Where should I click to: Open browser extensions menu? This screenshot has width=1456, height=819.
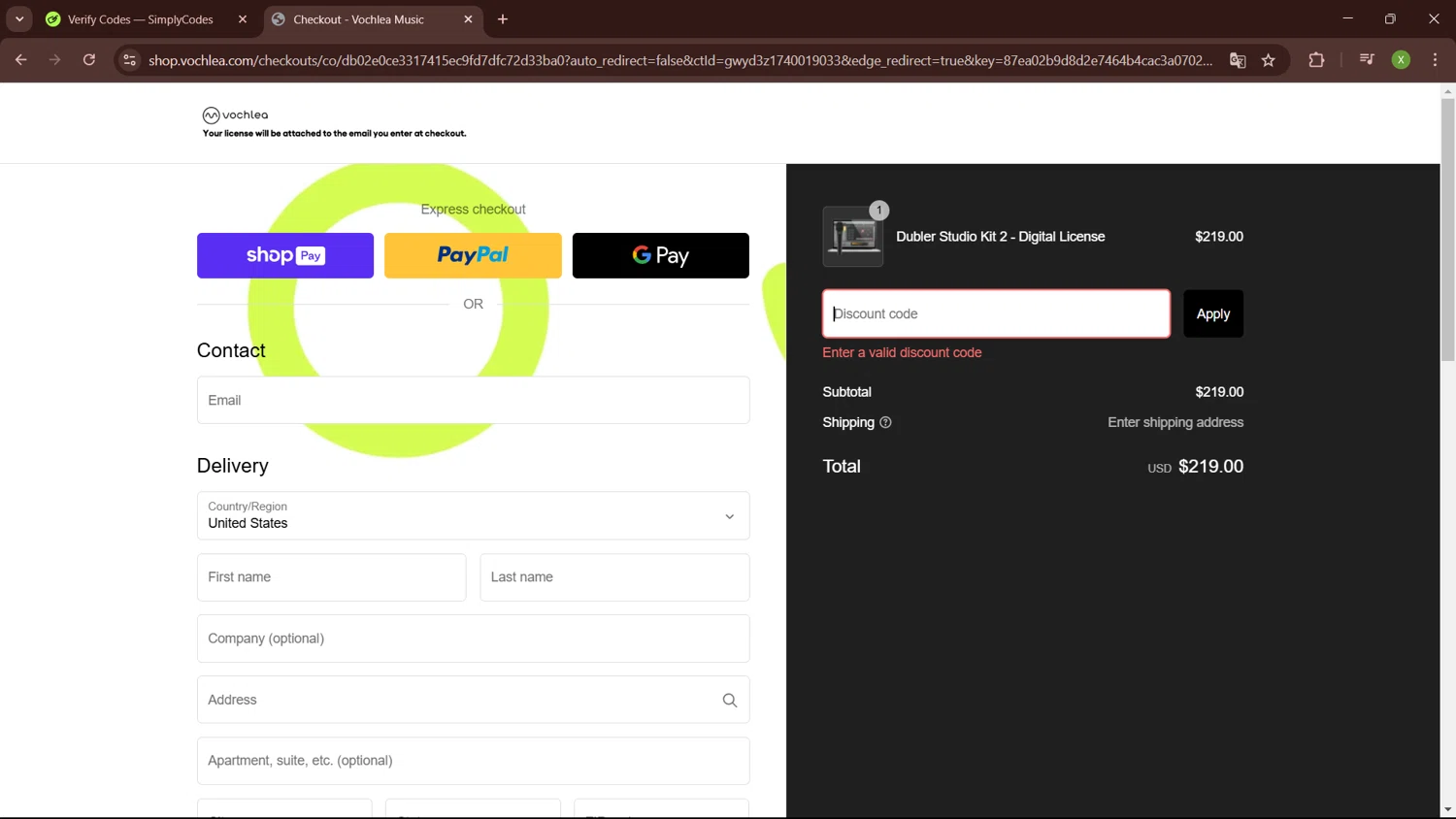coord(1316,60)
